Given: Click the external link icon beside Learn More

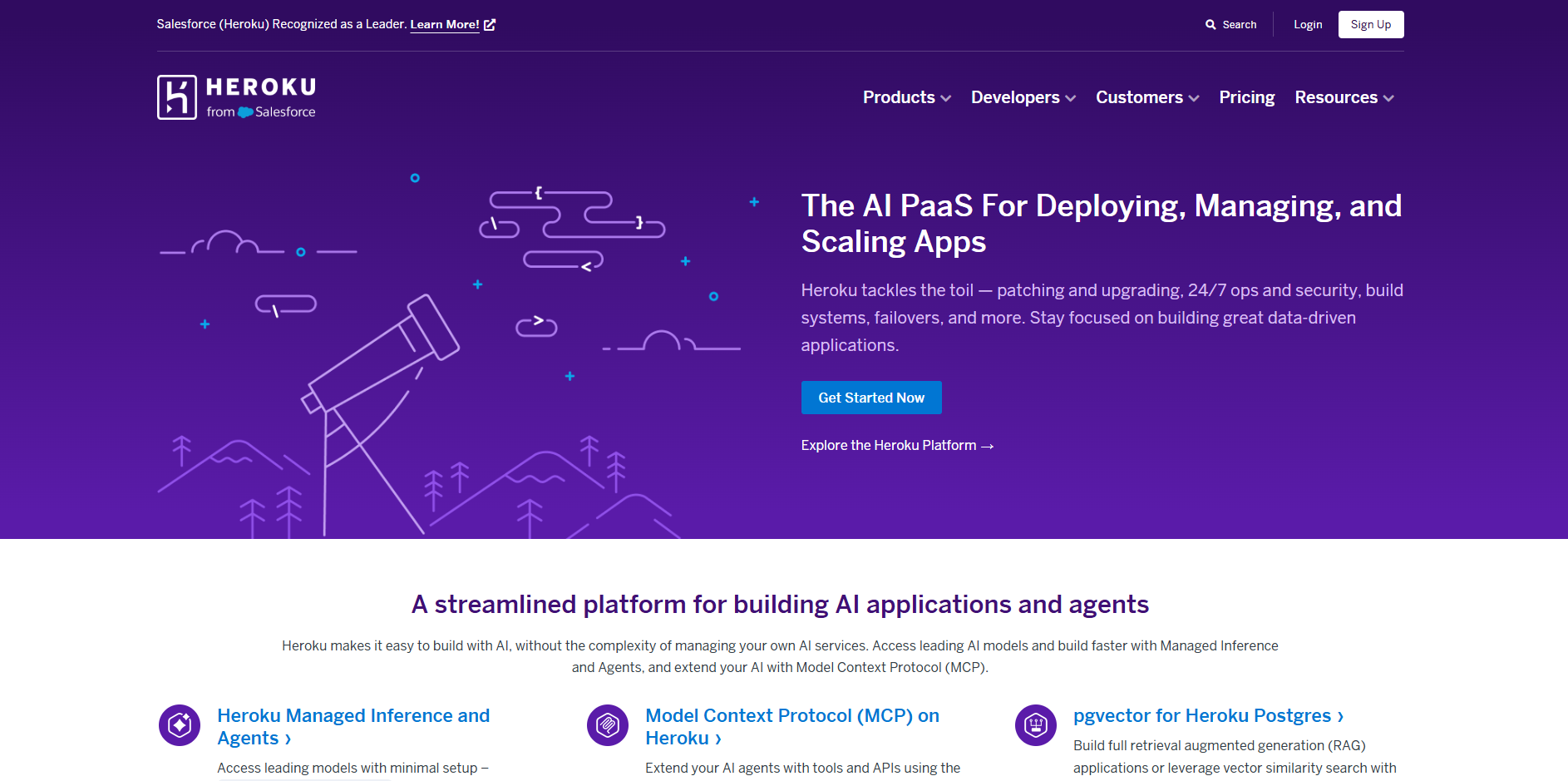Looking at the screenshot, I should coord(490,25).
